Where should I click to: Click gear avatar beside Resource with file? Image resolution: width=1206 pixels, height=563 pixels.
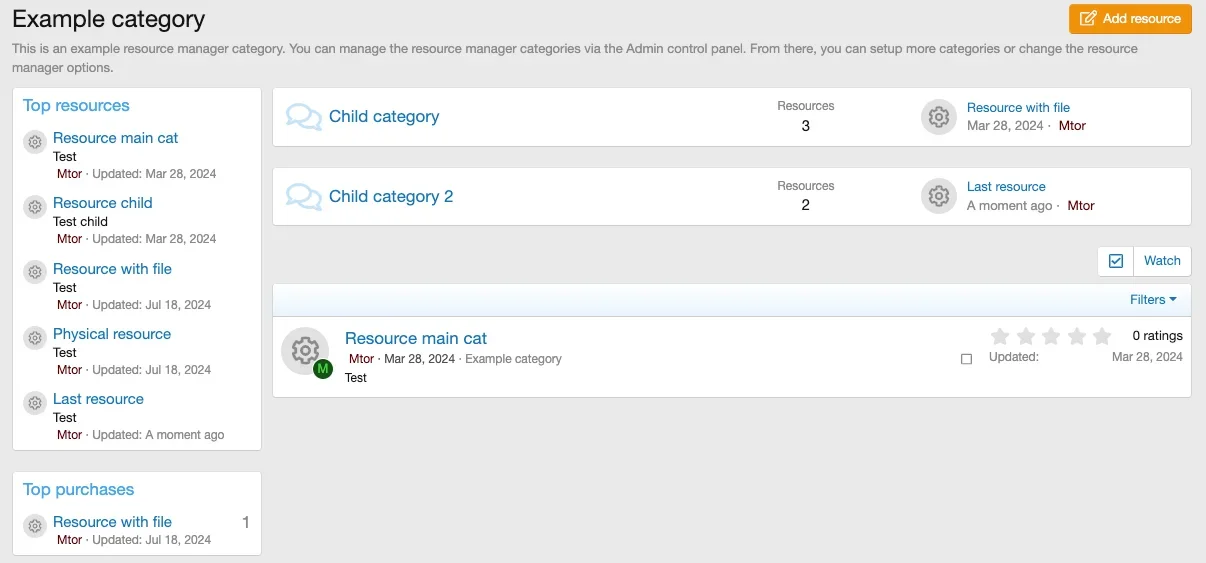[x=938, y=117]
